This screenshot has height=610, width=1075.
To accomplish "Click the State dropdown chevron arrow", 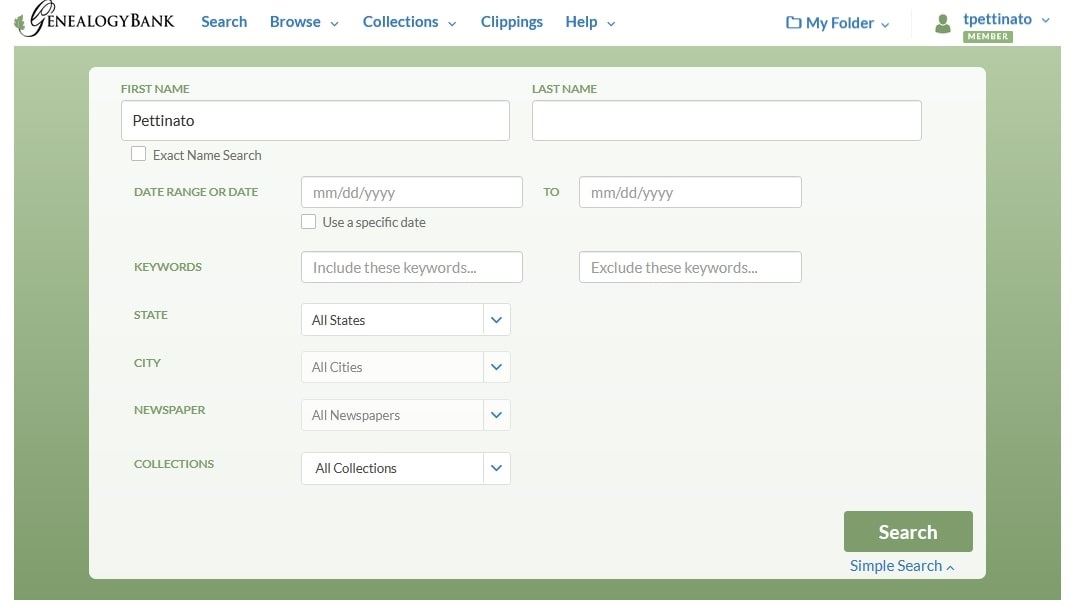I will [496, 320].
